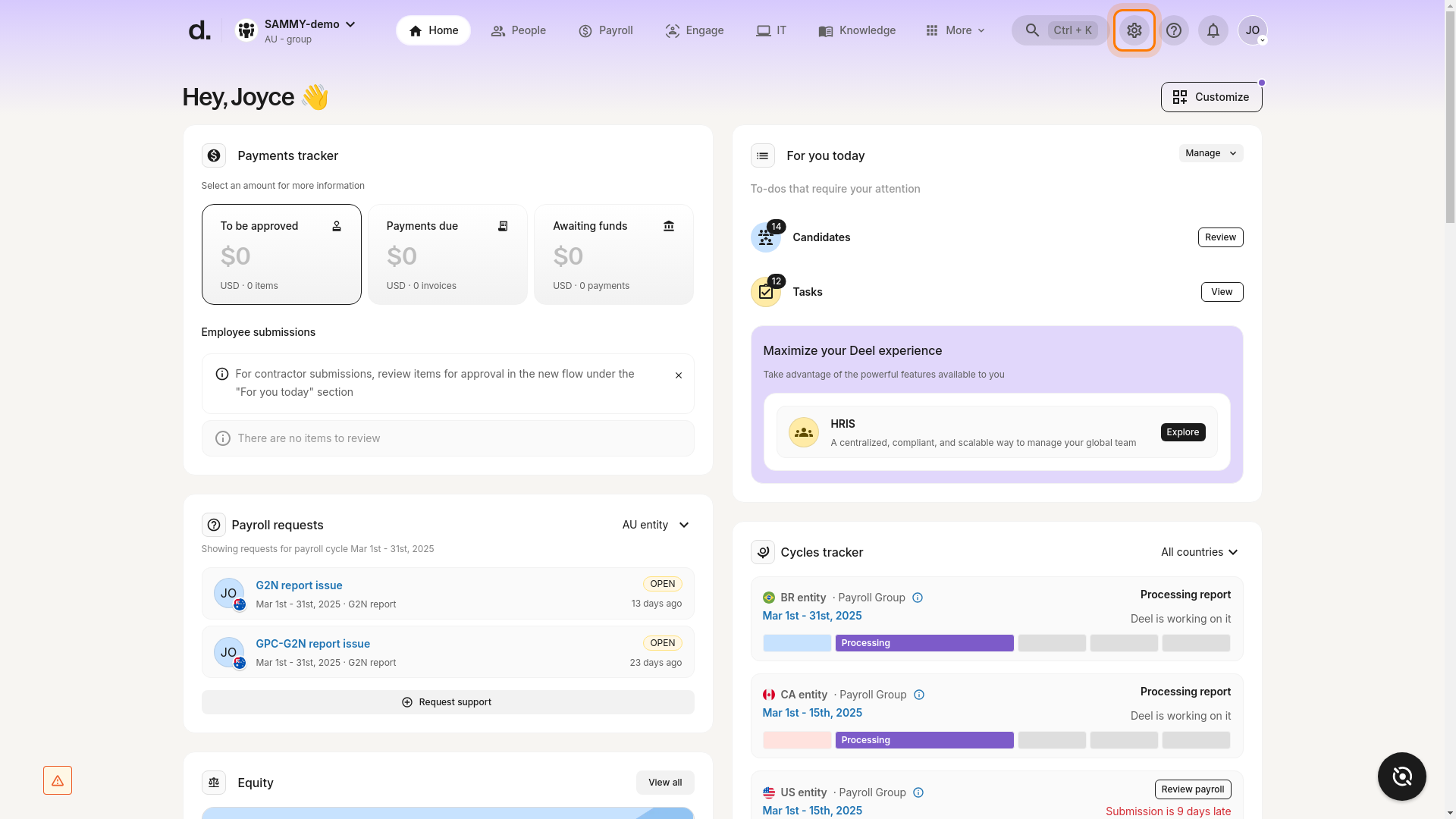This screenshot has width=1456, height=819.
Task: Click BR entity Payroll Group info icon
Action: [917, 598]
